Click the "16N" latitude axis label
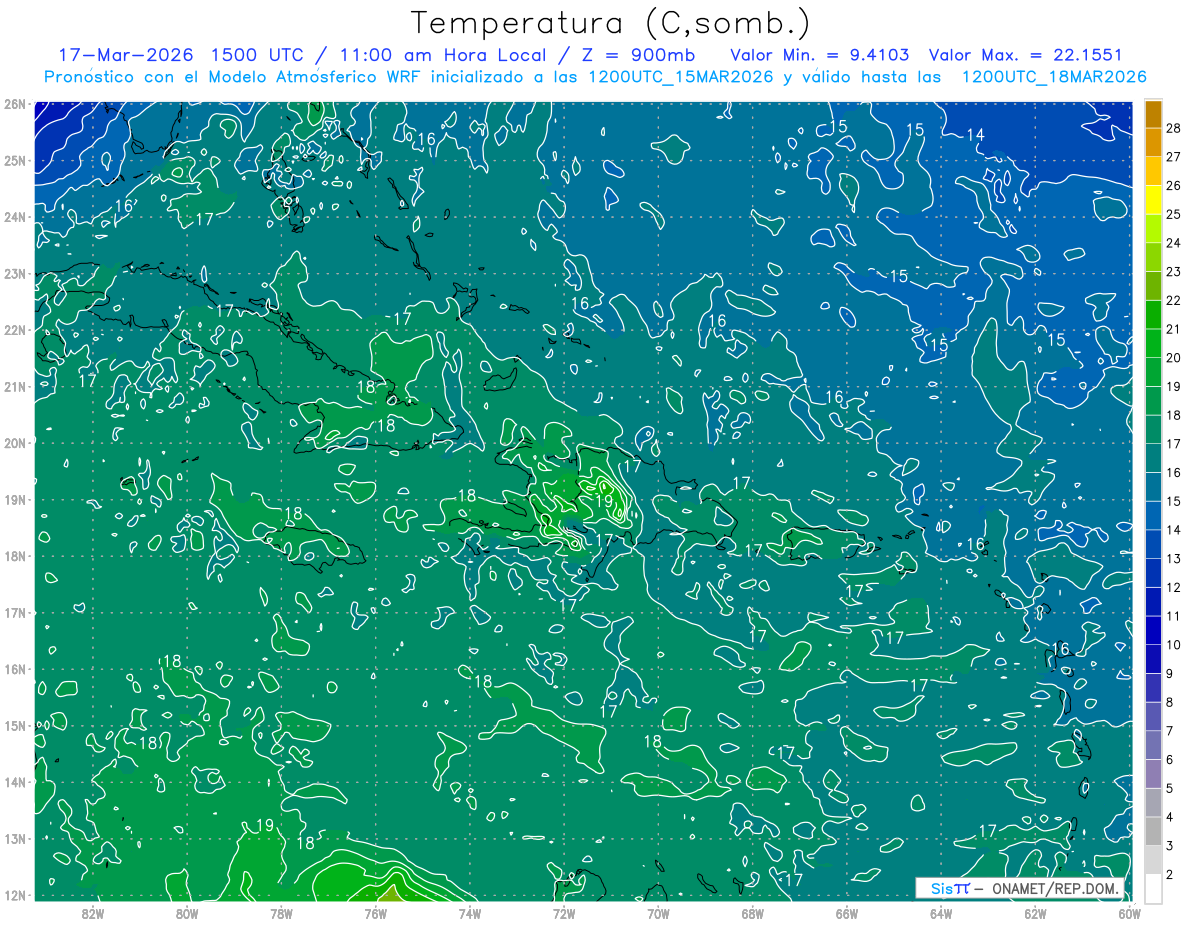This screenshot has width=1200, height=927. [x=14, y=669]
